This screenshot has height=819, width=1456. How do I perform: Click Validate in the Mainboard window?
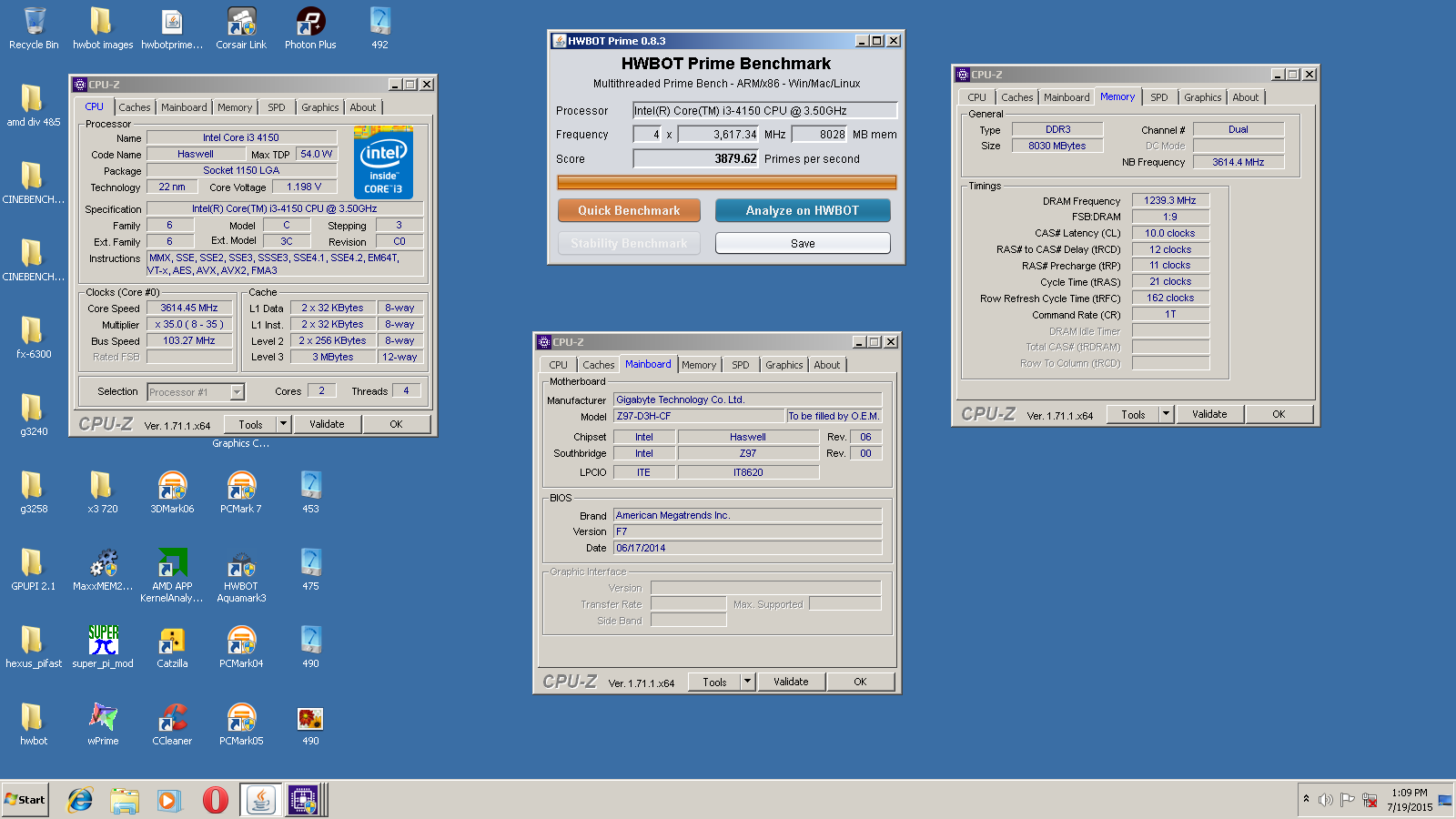(791, 682)
